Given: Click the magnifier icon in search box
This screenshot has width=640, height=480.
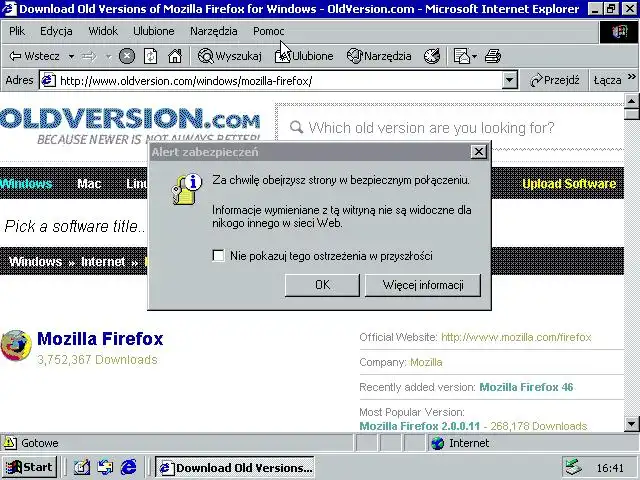Looking at the screenshot, I should click(296, 127).
